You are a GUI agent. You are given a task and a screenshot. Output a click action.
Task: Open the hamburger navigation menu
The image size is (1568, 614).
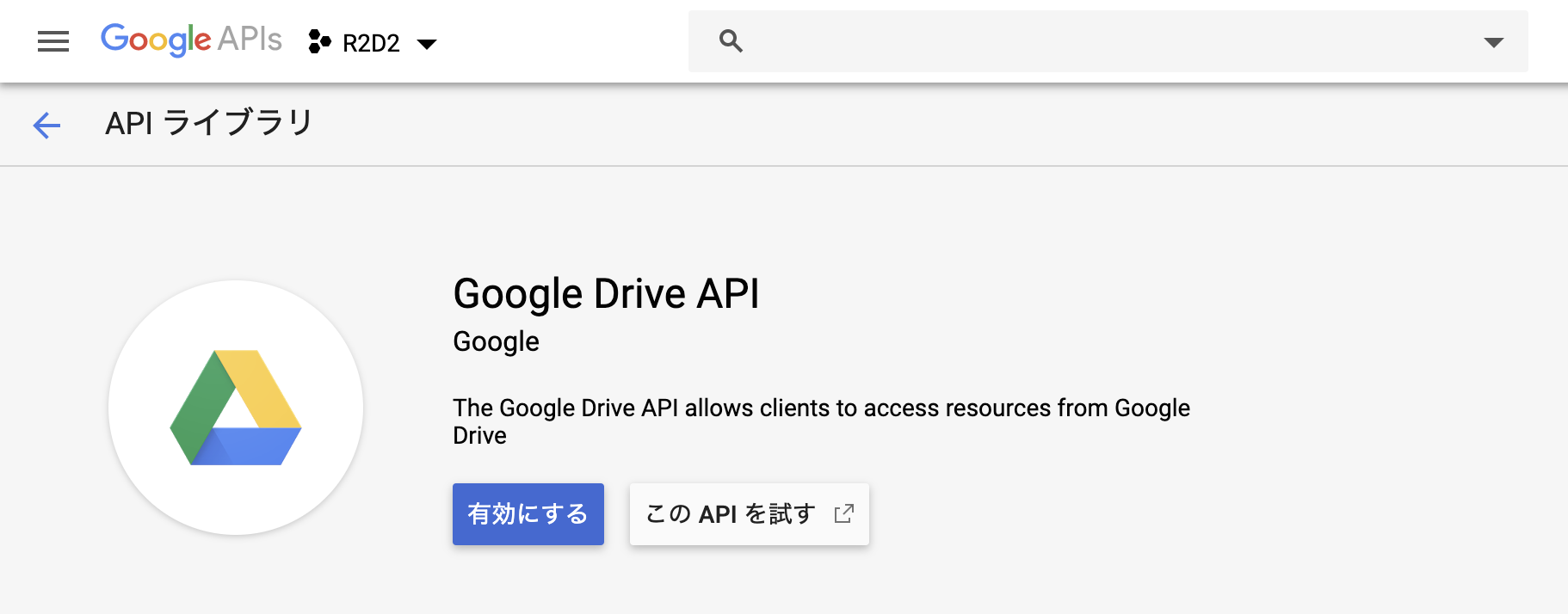(x=53, y=41)
